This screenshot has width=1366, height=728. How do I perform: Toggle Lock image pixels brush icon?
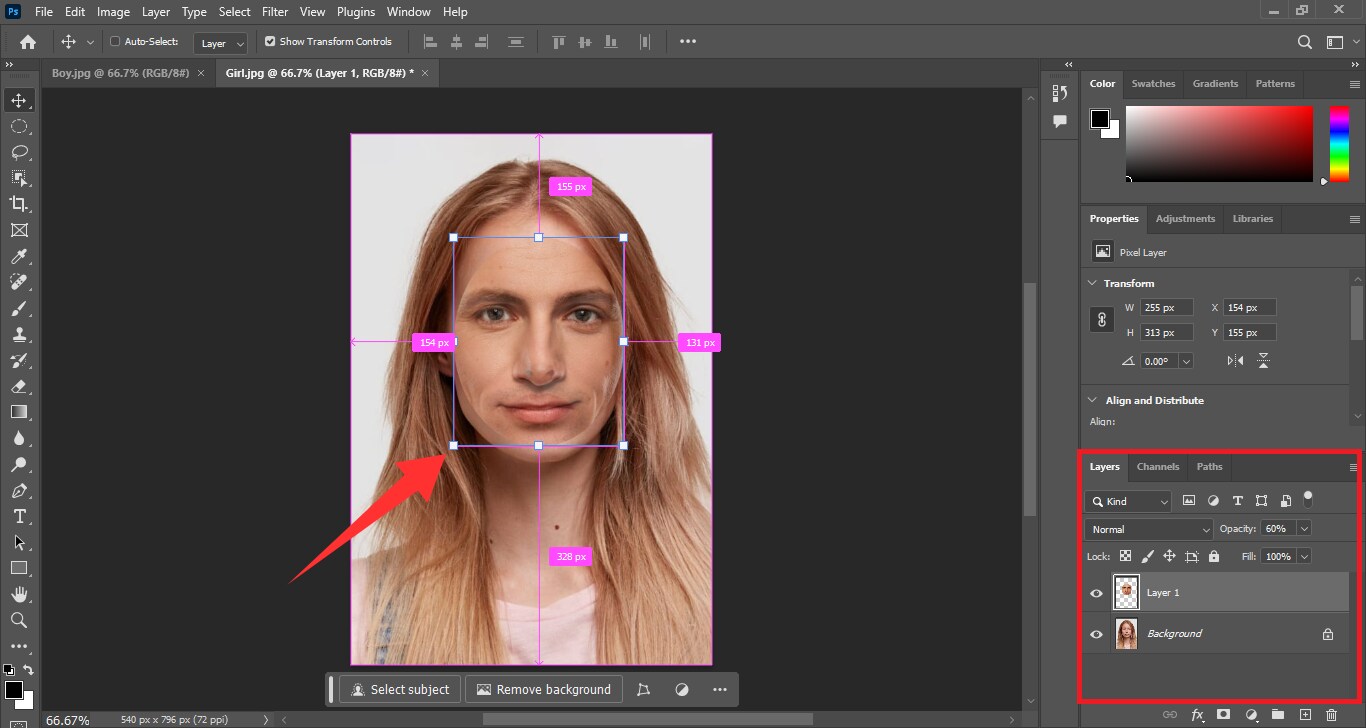[1147, 556]
